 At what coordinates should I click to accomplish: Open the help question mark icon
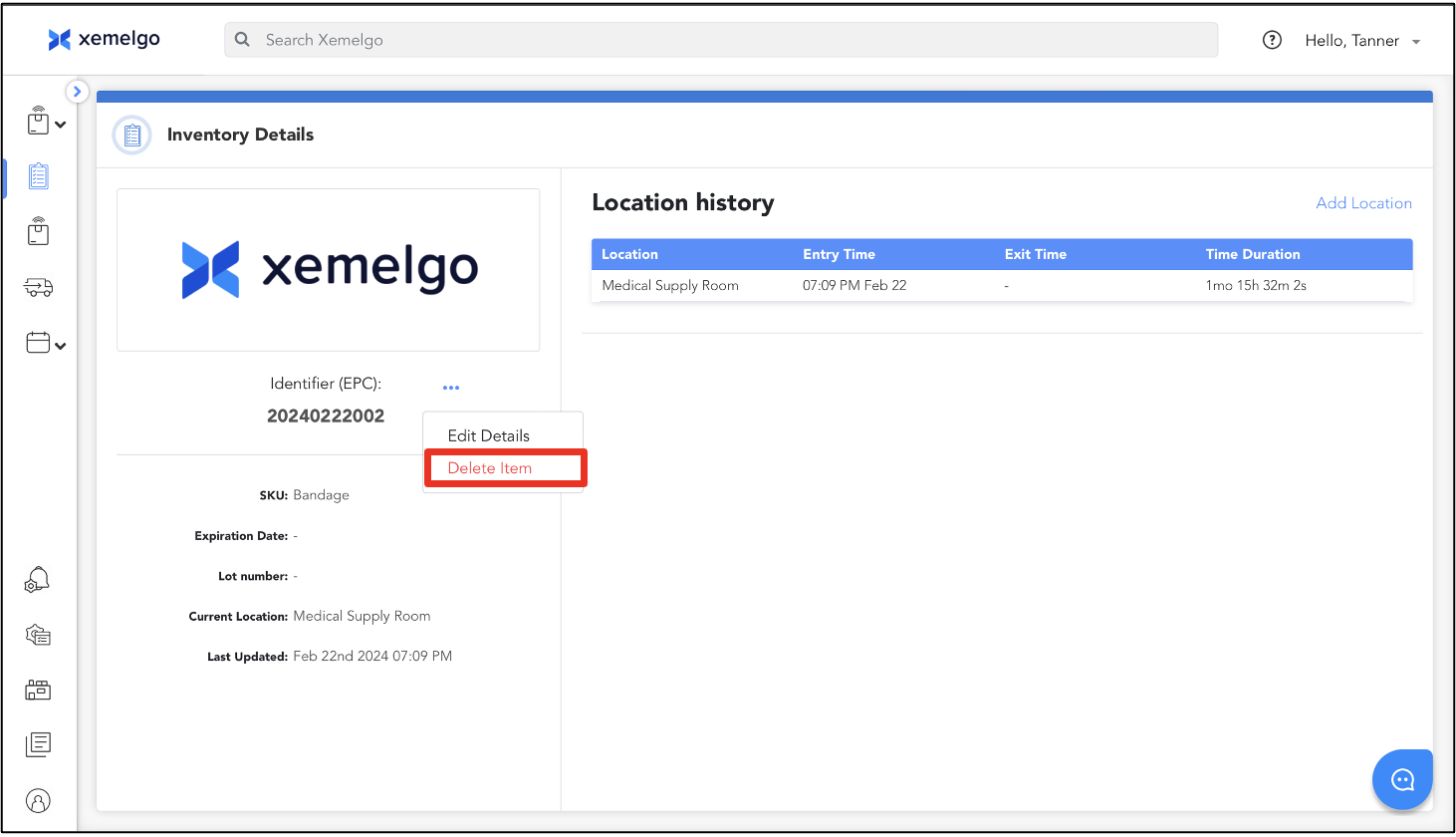click(1272, 40)
